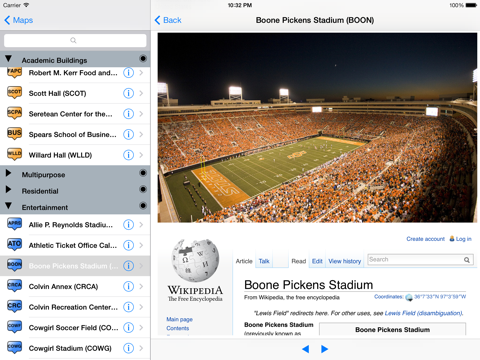The width and height of the screenshot is (480, 360).
Task: Open Cowgirl Stadium row disclosure chevron
Action: coord(141,348)
